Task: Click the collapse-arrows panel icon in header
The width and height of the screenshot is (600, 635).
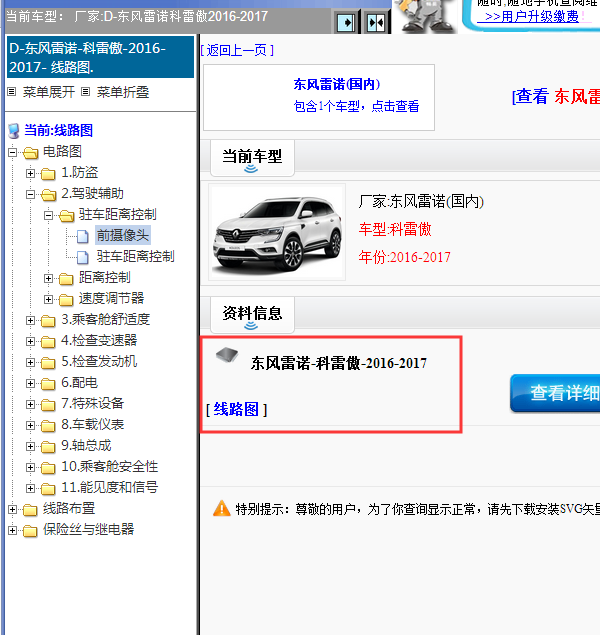Action: point(376,23)
